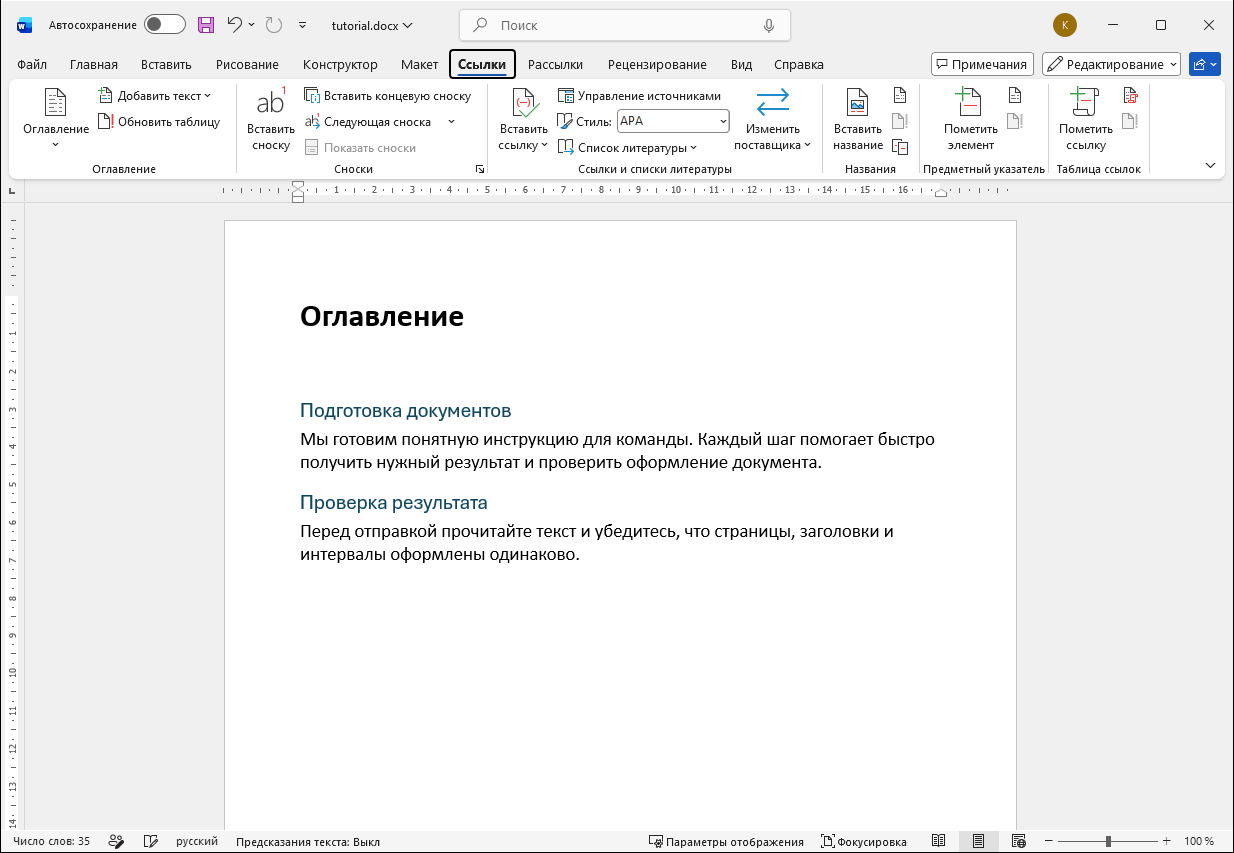Open the Стиль APA combo box
This screenshot has height=853, width=1234.
[x=673, y=122]
